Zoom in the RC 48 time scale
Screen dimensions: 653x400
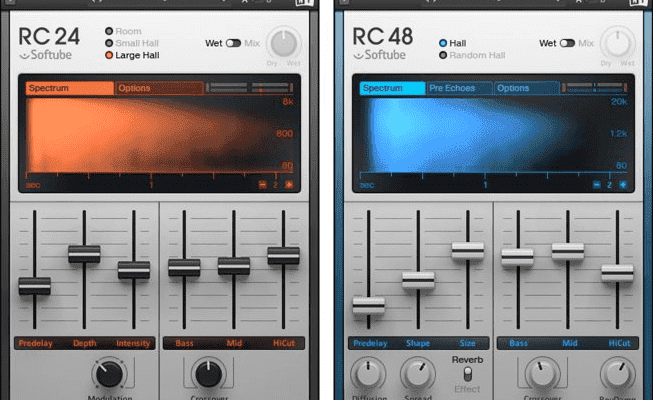[624, 185]
